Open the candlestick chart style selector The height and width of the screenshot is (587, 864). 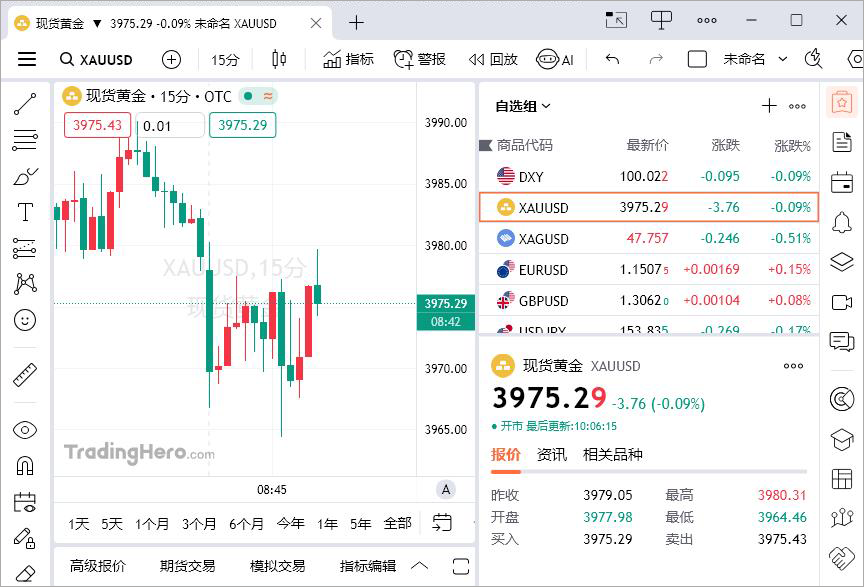point(279,59)
